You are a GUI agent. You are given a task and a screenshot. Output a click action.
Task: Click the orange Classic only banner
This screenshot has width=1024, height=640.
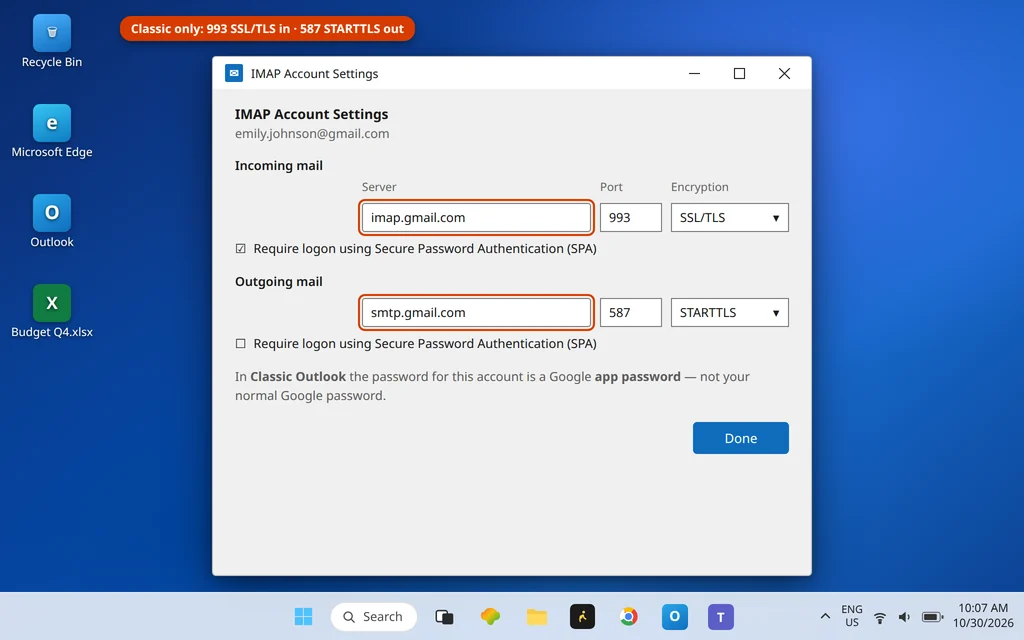(x=267, y=29)
